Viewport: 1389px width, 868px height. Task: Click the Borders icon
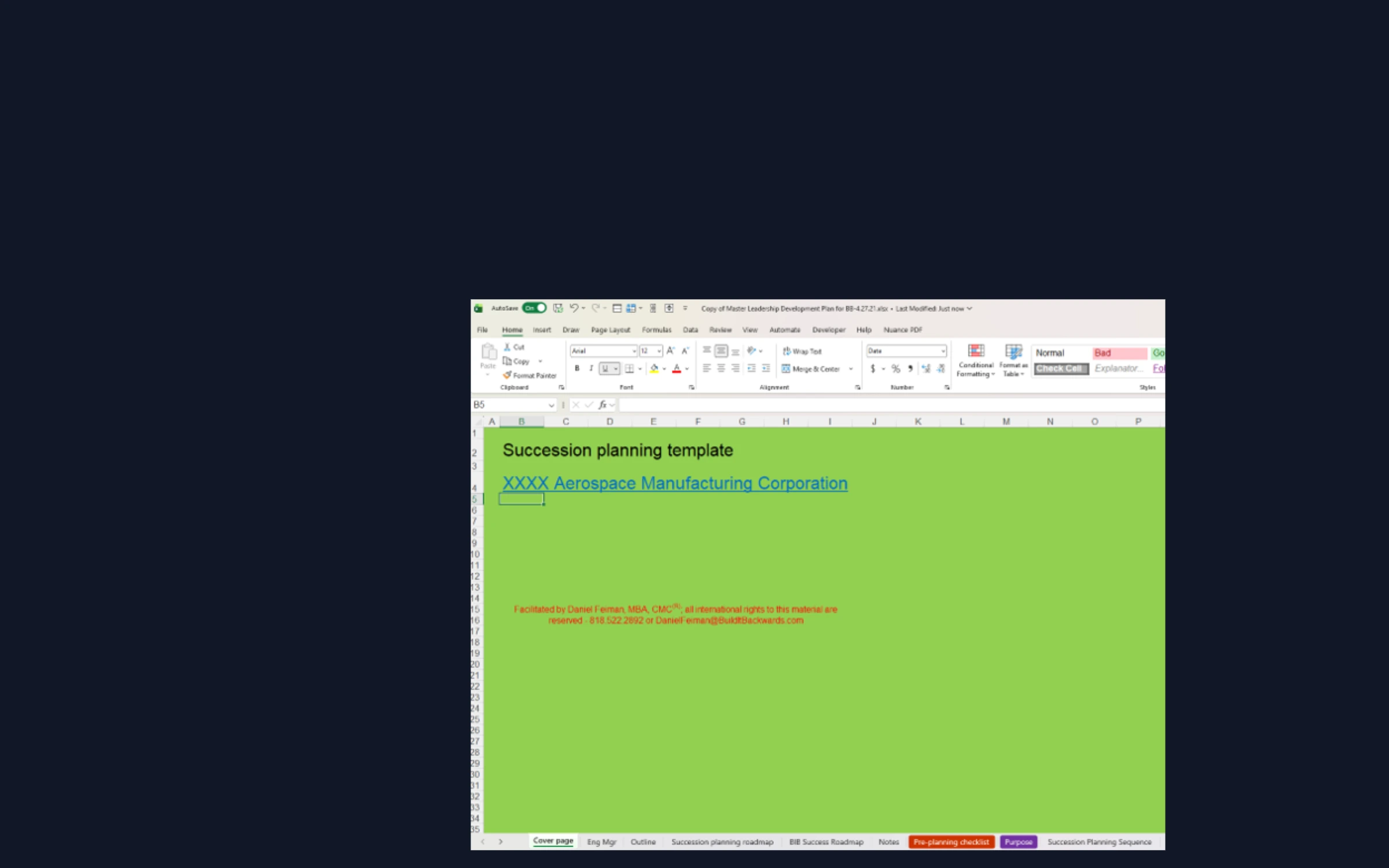[629, 368]
